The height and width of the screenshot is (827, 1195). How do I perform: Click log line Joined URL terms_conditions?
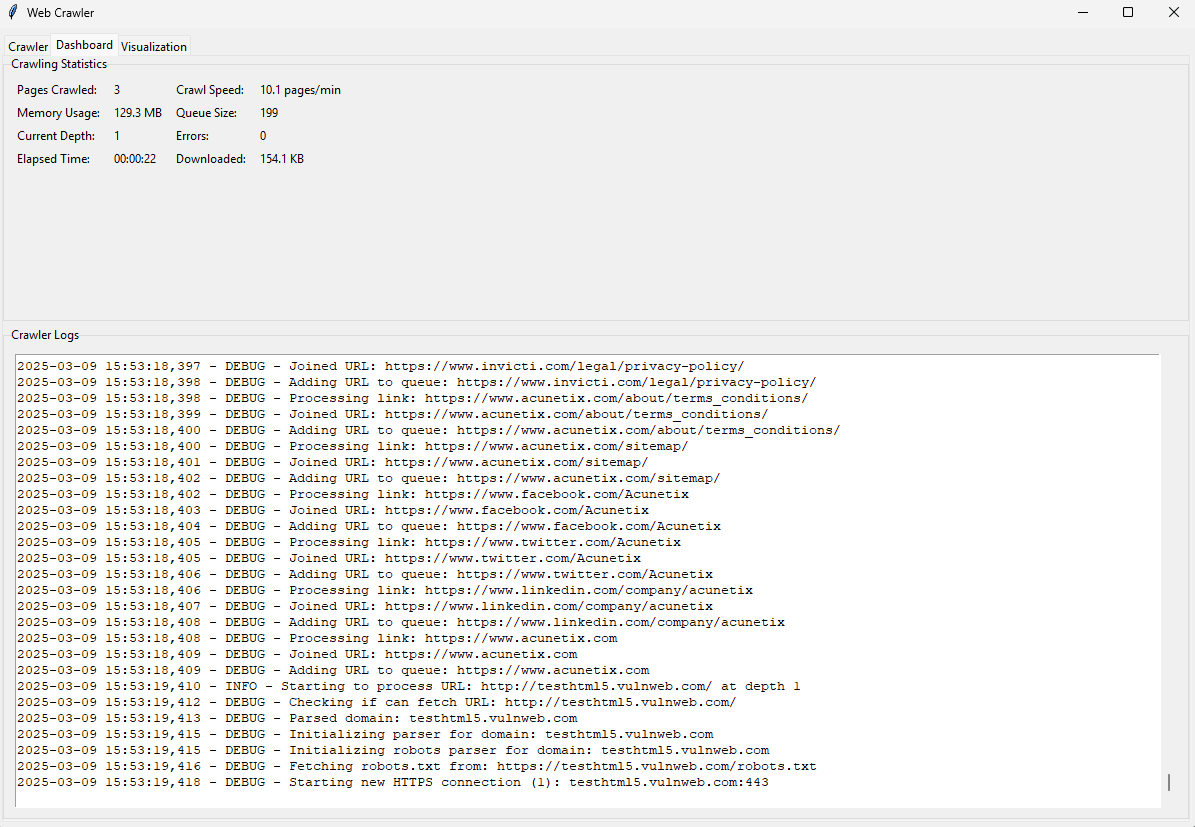(392, 414)
